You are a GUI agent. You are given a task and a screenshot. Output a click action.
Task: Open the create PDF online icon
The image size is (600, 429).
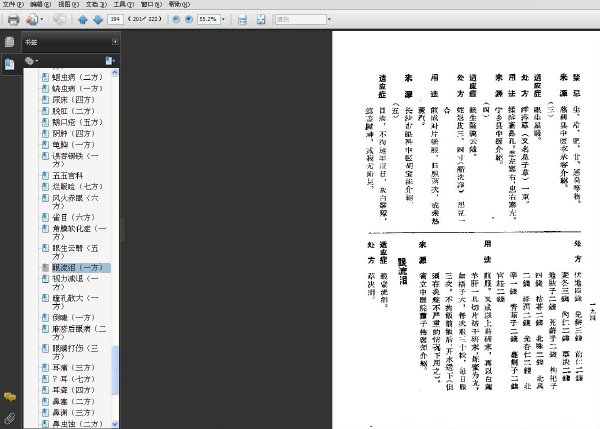tap(32, 19)
